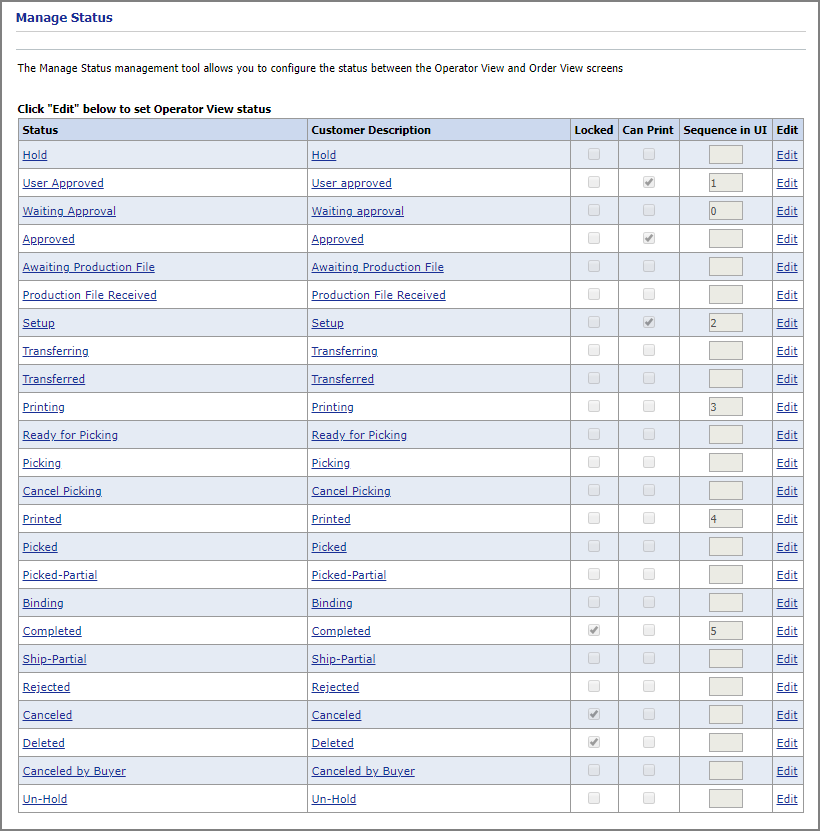Click the Picked customer description link

point(329,546)
